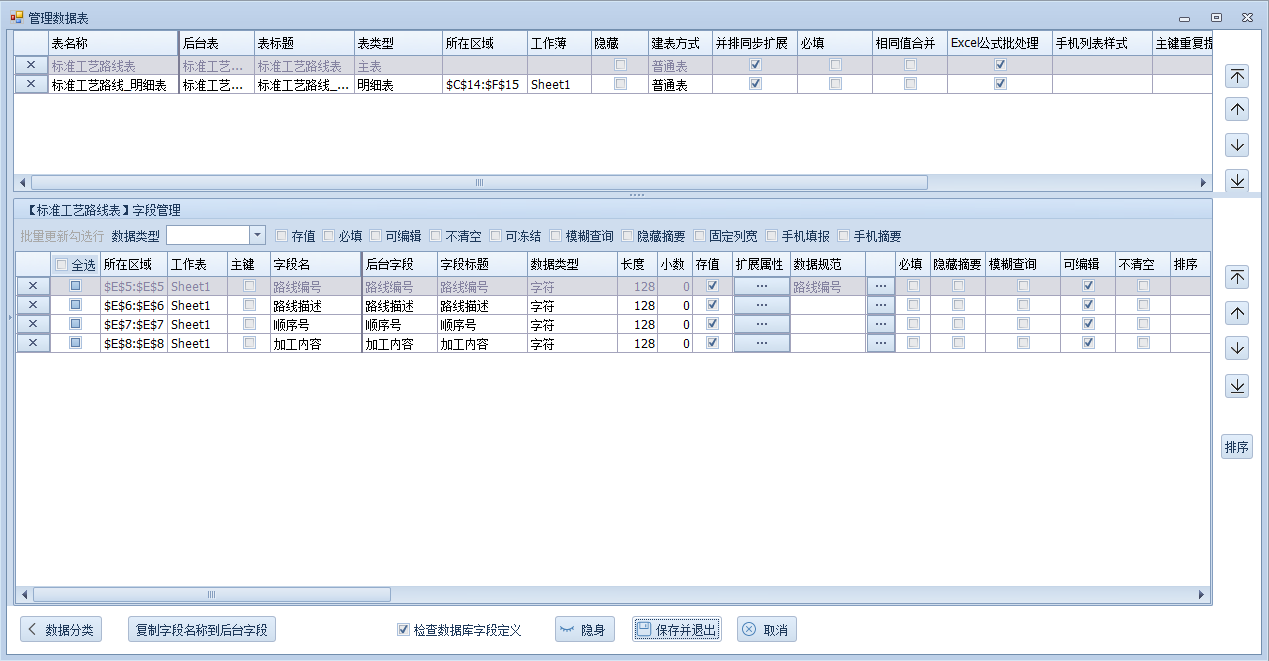Click move-to-bottom arrow beside field table
This screenshot has width=1269, height=661.
1237,386
